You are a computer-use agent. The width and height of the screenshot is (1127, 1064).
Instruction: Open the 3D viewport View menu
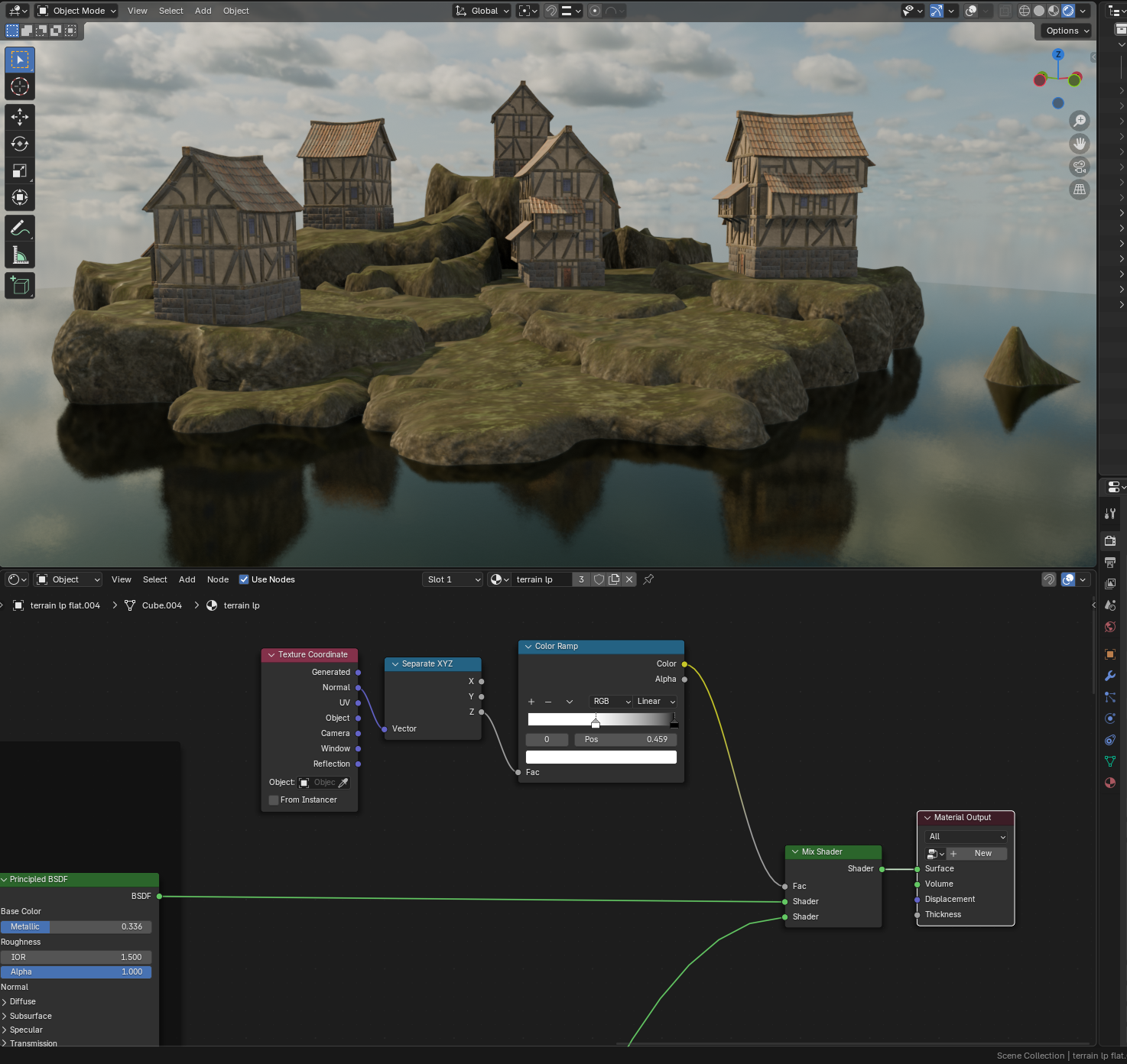point(138,11)
